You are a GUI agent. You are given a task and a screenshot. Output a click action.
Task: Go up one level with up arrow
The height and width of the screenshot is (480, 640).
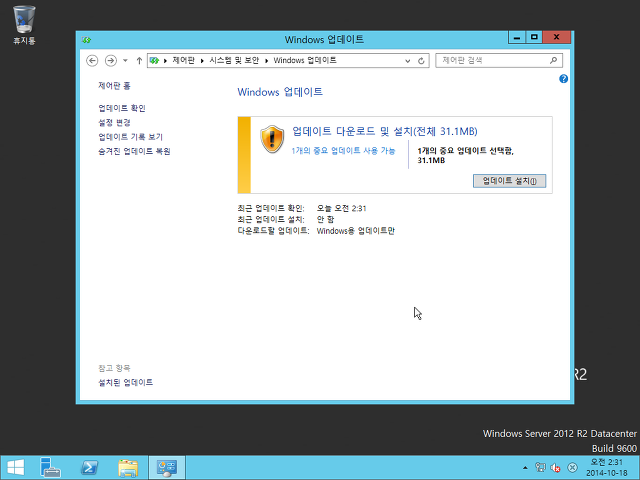139,60
